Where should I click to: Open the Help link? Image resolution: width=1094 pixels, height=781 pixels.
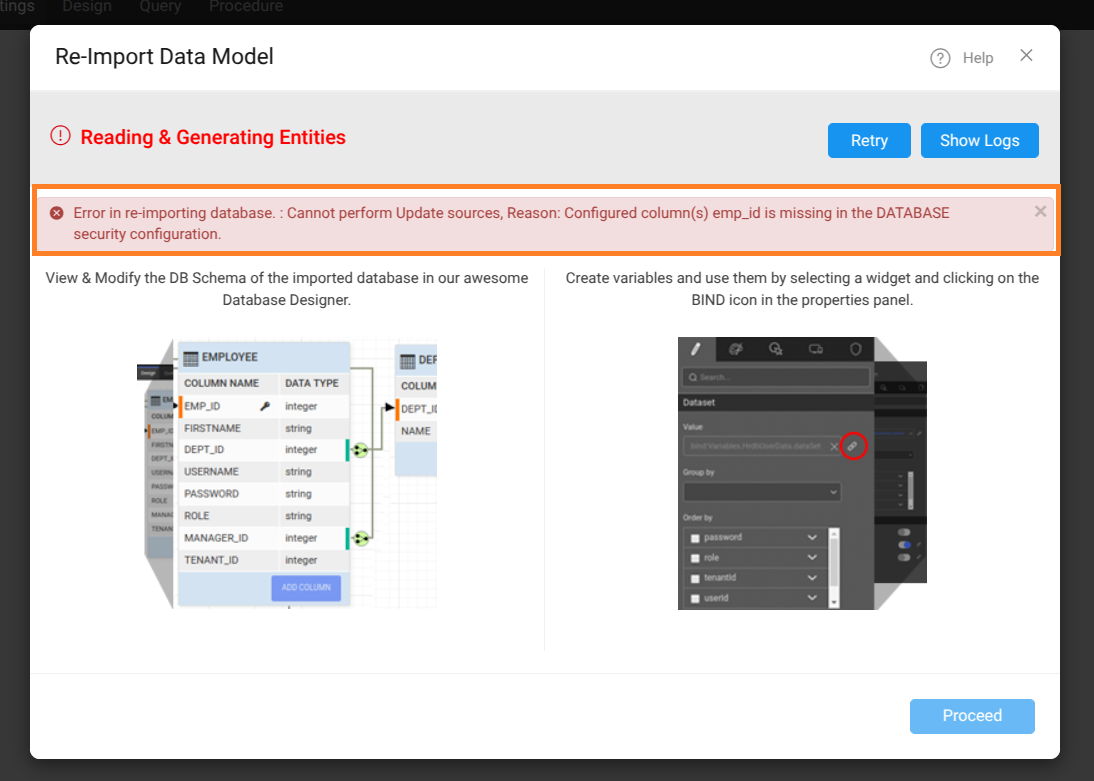point(977,58)
